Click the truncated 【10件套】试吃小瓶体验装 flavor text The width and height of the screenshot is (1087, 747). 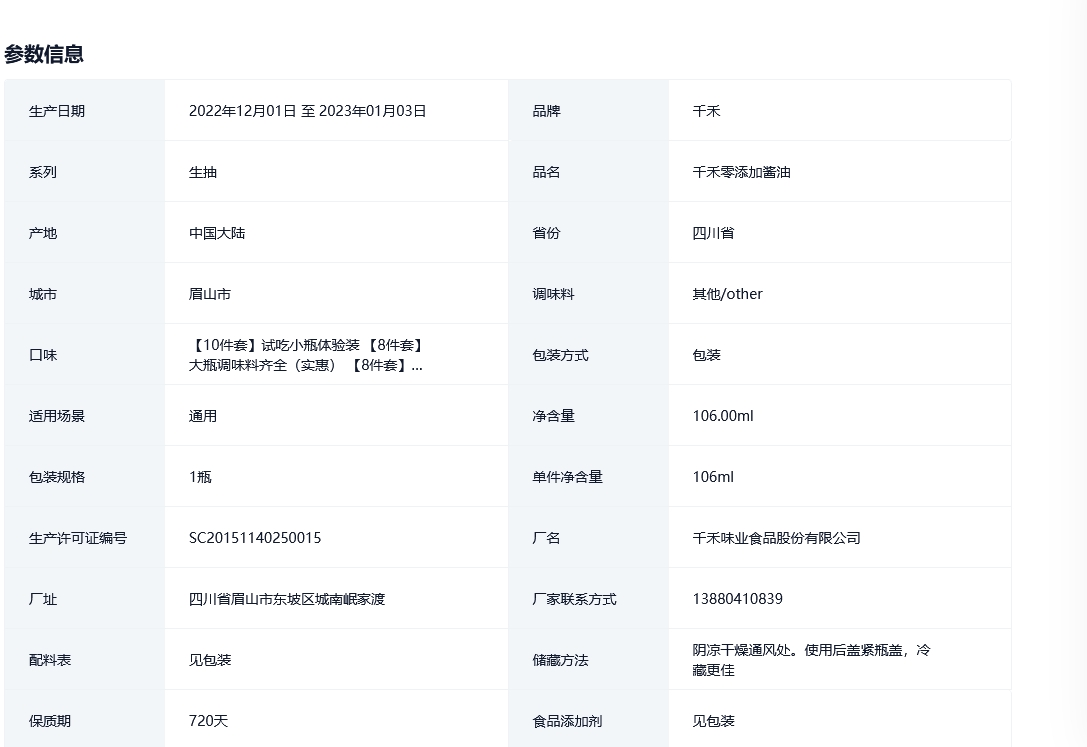pos(306,355)
